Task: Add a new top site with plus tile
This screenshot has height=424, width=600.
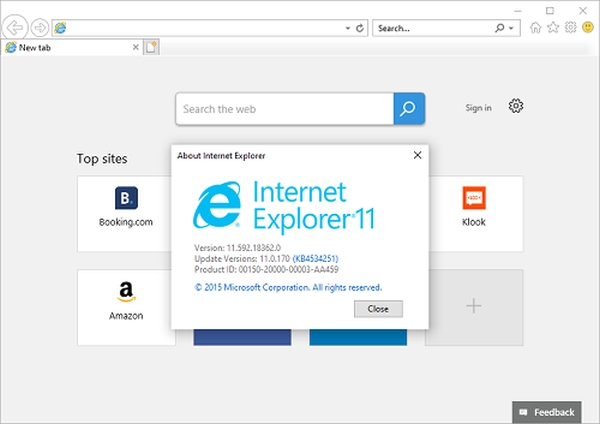Action: coord(474,307)
